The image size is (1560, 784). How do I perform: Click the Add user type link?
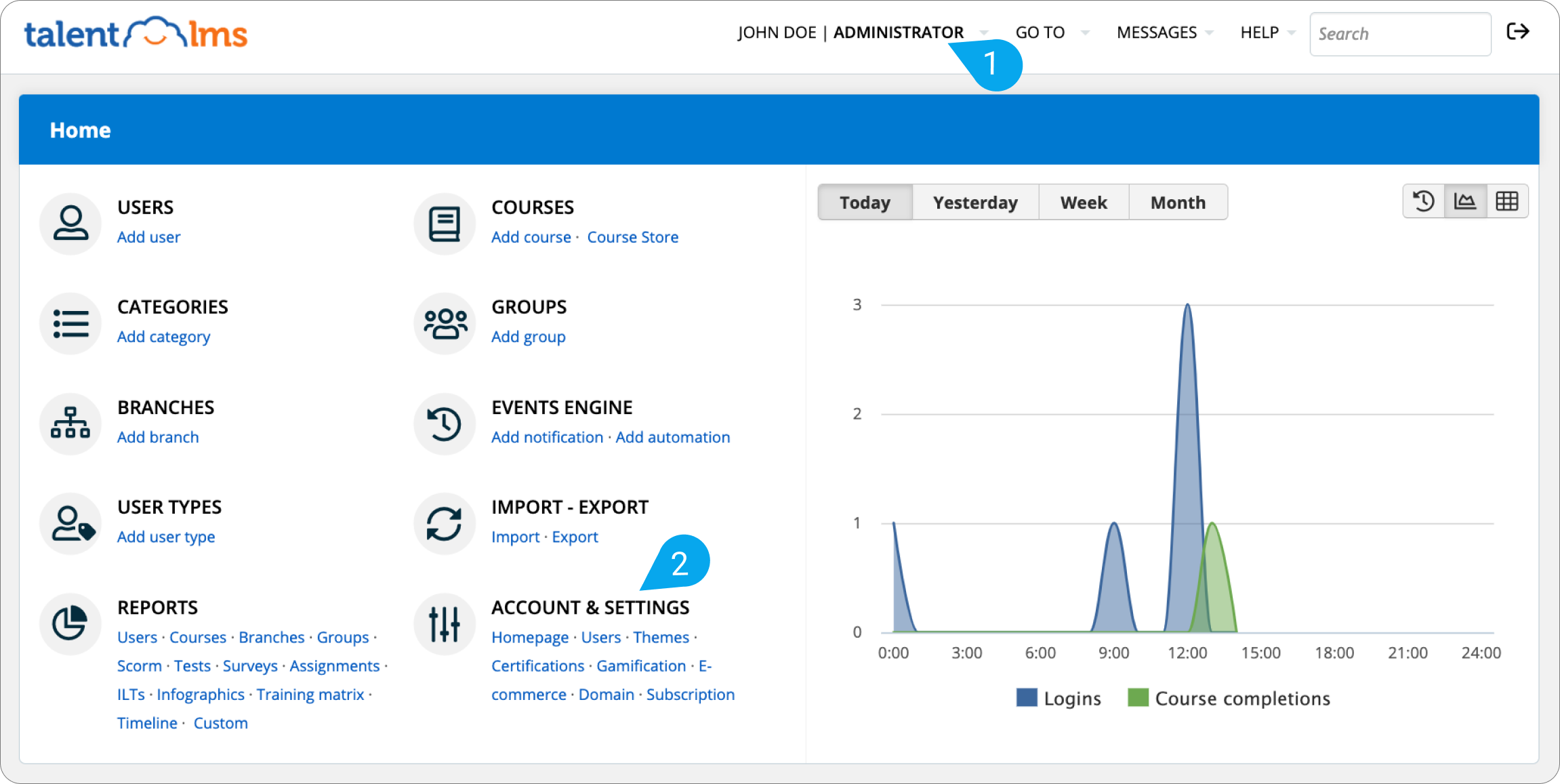pos(166,537)
